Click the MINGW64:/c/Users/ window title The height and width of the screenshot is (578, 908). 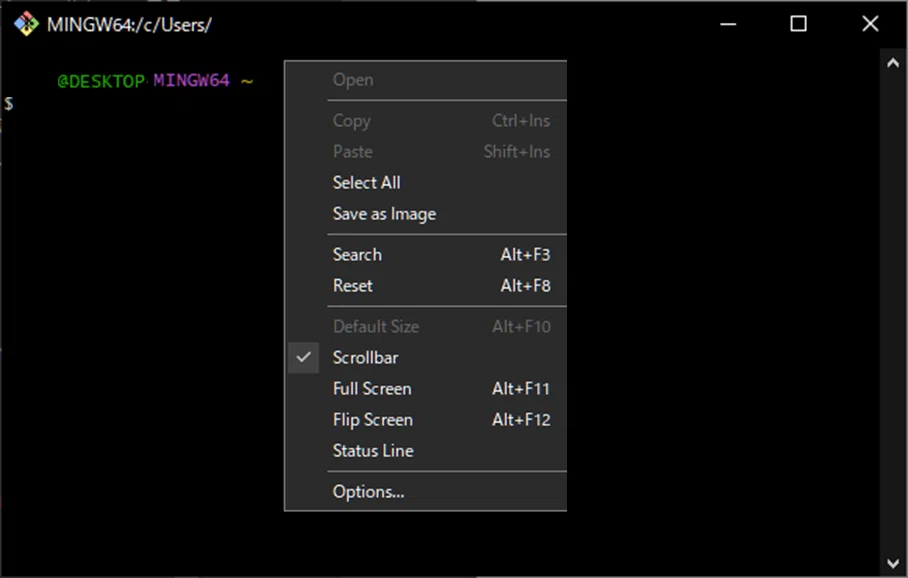[129, 25]
